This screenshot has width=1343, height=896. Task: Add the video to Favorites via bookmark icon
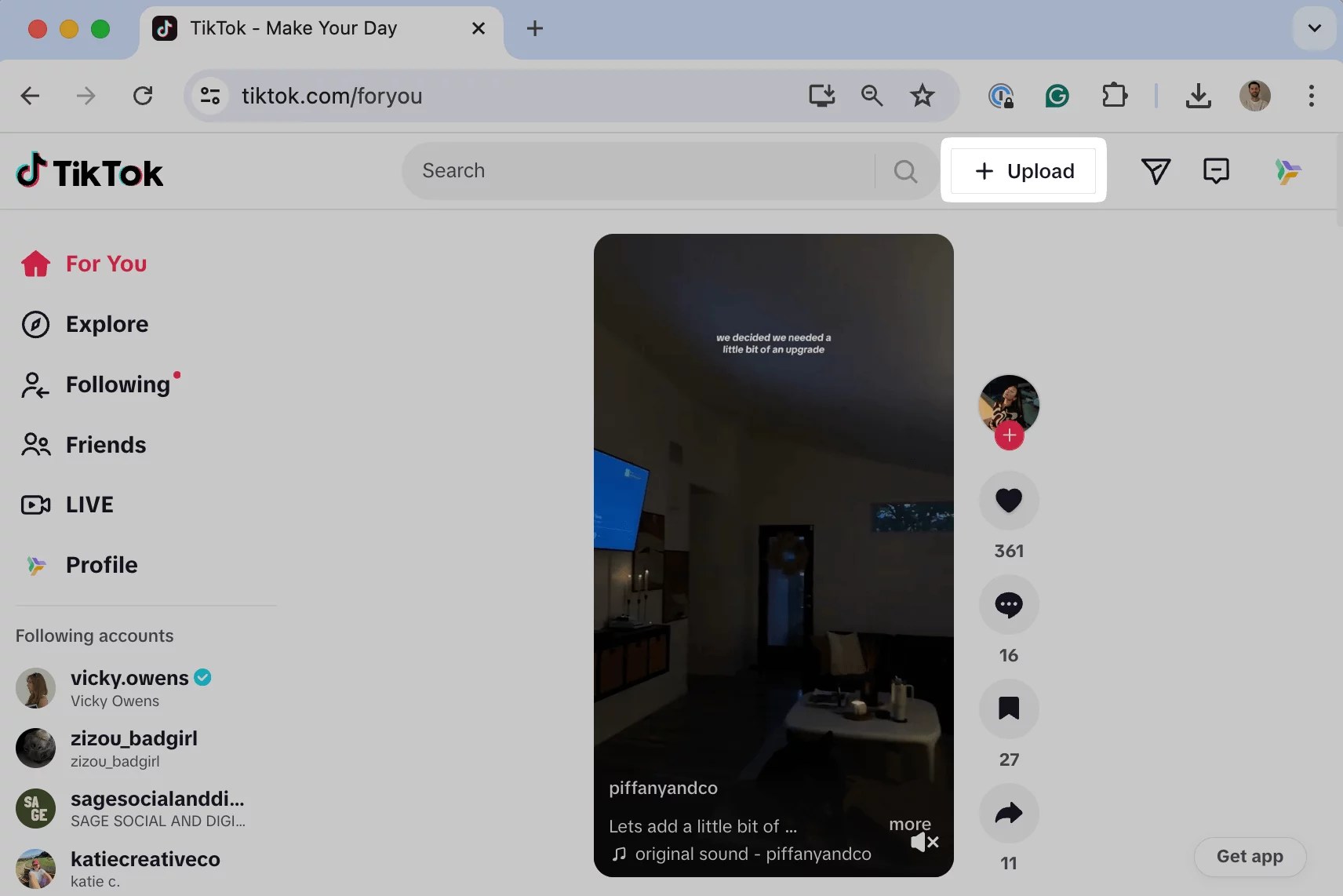tap(1008, 709)
